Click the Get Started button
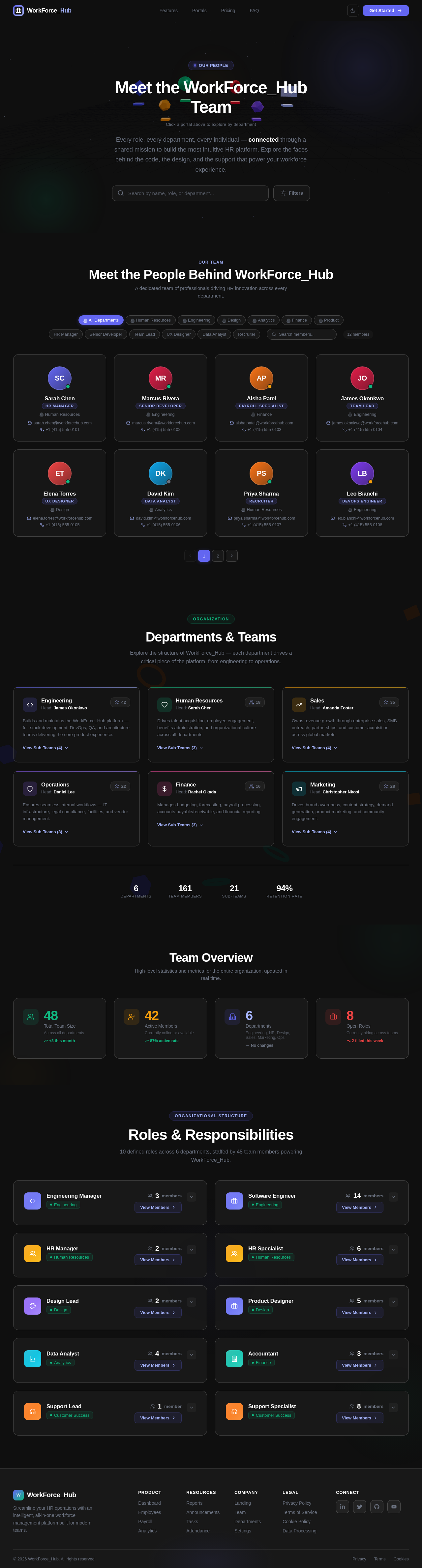This screenshot has width=422, height=1568. point(385,10)
